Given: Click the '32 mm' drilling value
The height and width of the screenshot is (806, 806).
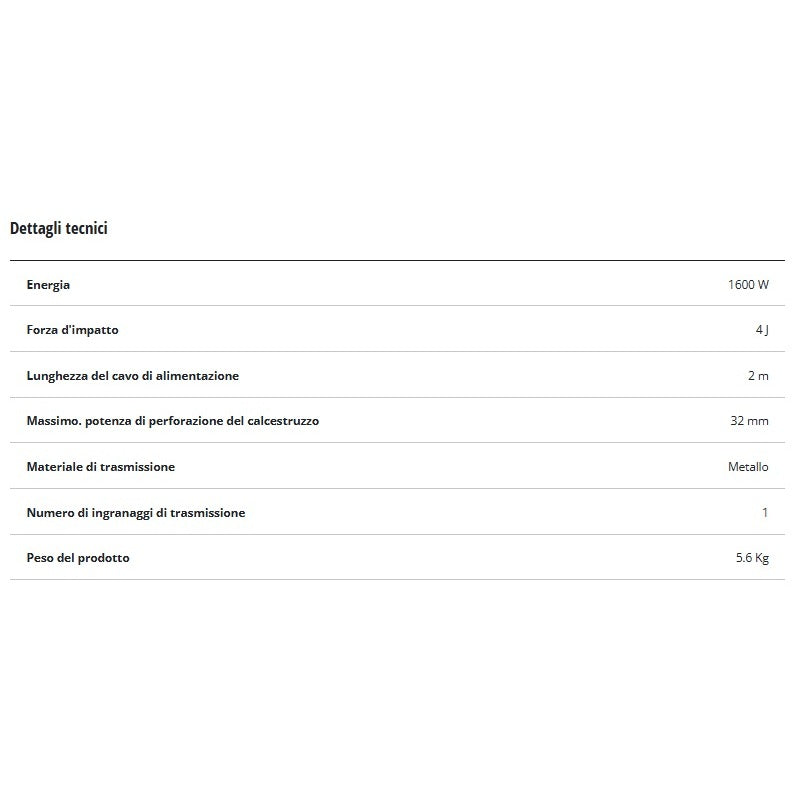Looking at the screenshot, I should [x=749, y=422].
